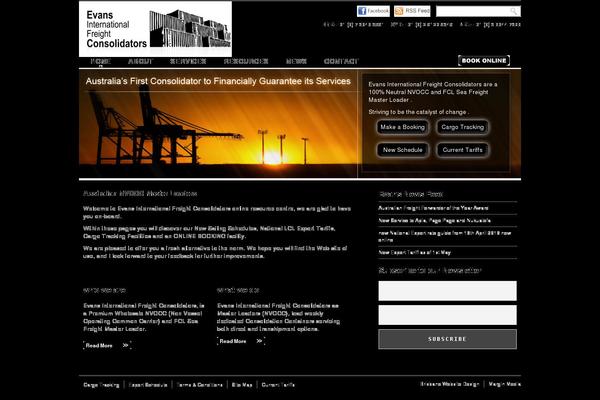
Task: Open Current Tariffs footer link
Action: [278, 385]
